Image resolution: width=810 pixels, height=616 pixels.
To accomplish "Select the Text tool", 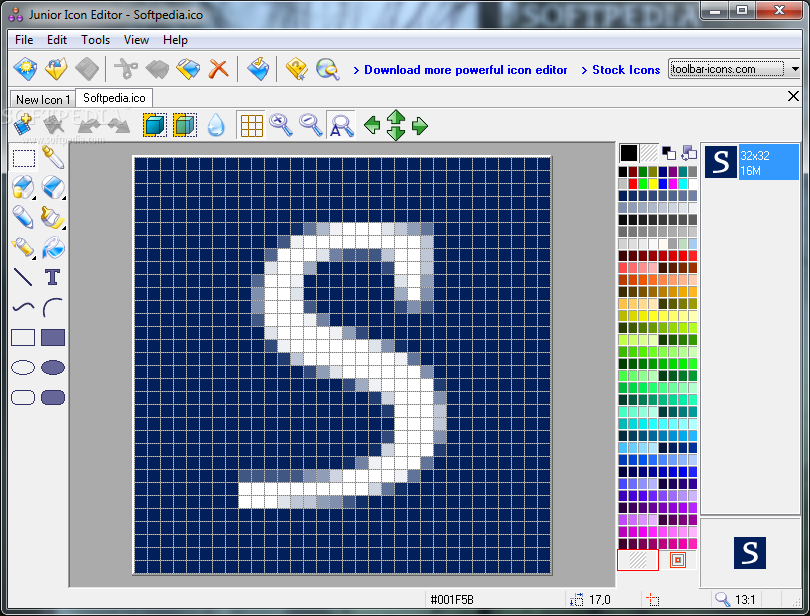I will pos(52,278).
